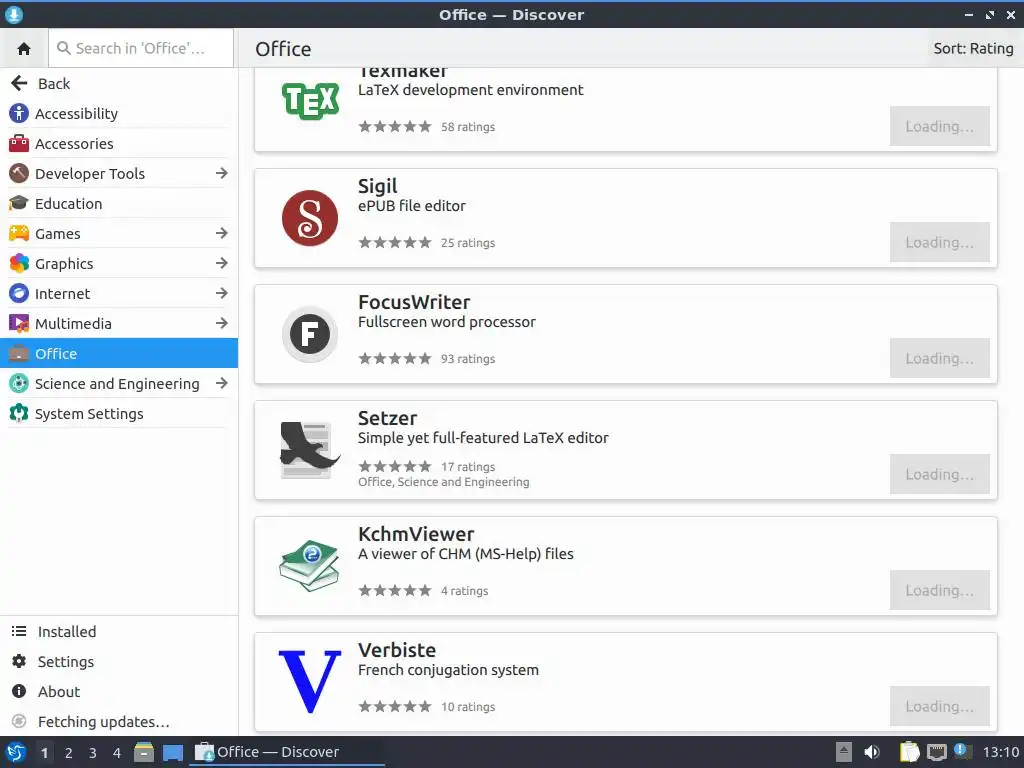Focus the Search in 'Office' field

pyautogui.click(x=141, y=48)
